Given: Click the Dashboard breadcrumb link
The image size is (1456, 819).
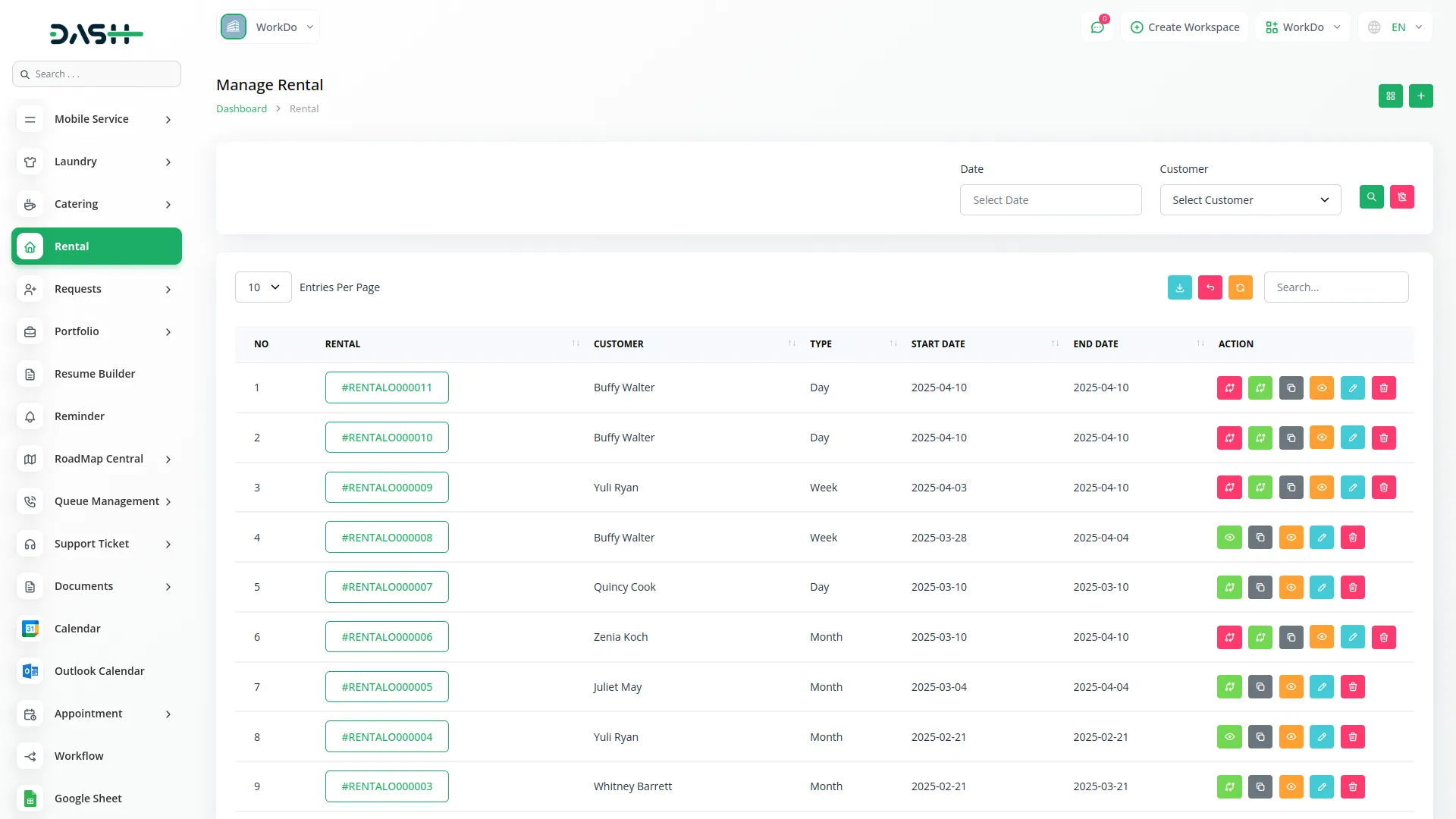Looking at the screenshot, I should [x=241, y=108].
